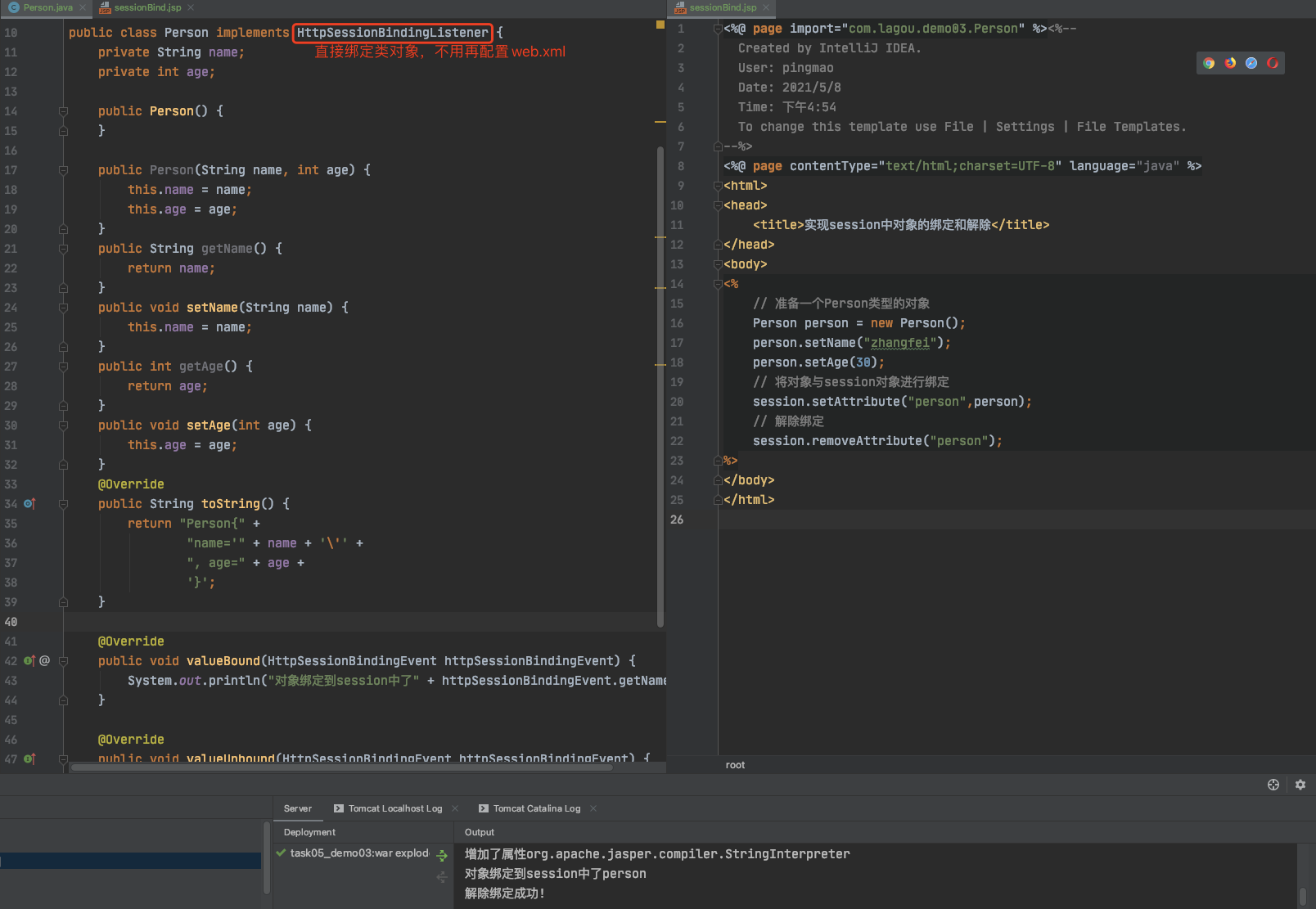Screen dimensions: 1316x909
Task: Open the gear settings icon in run panel
Action: point(1300,785)
